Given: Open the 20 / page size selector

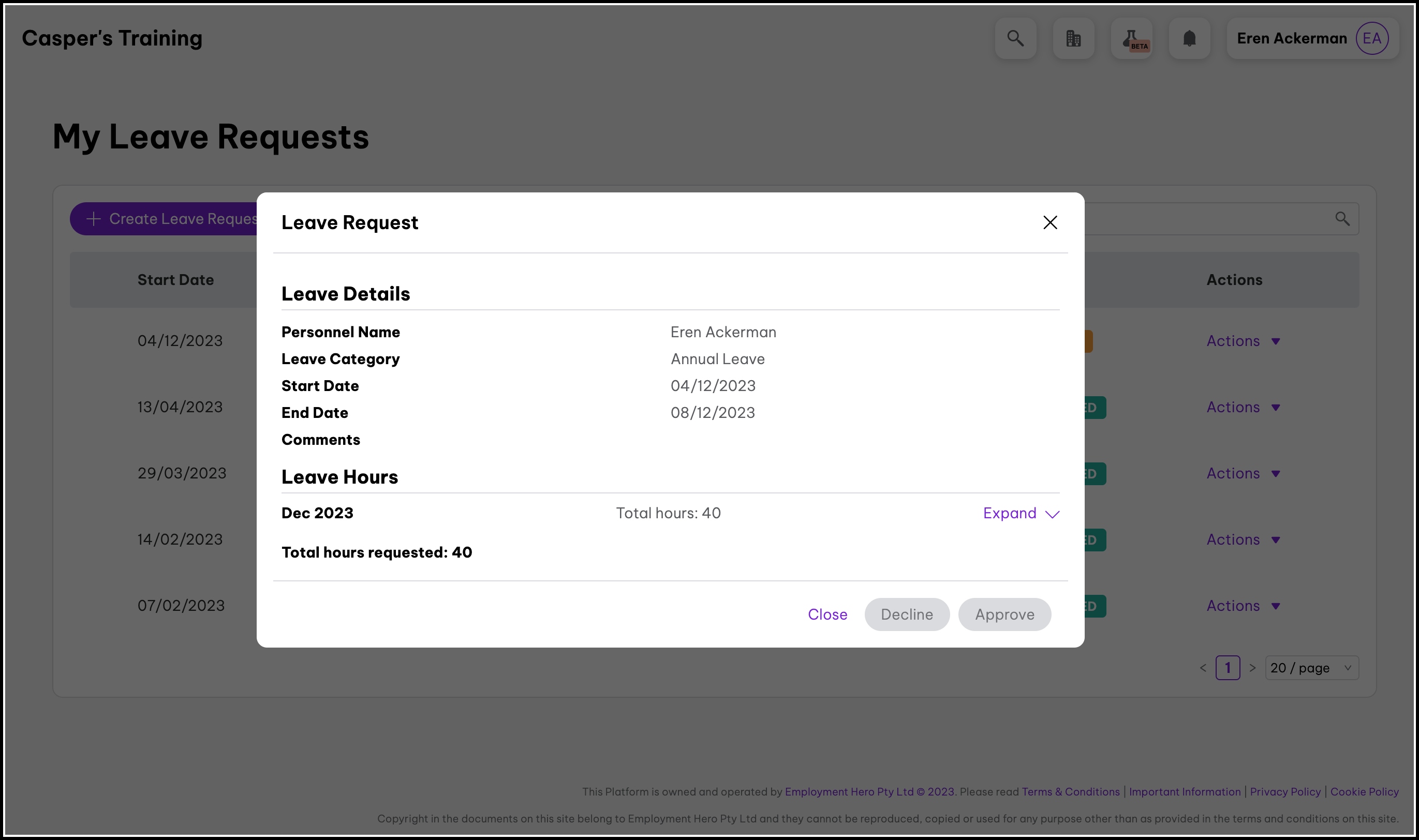Looking at the screenshot, I should (x=1311, y=668).
